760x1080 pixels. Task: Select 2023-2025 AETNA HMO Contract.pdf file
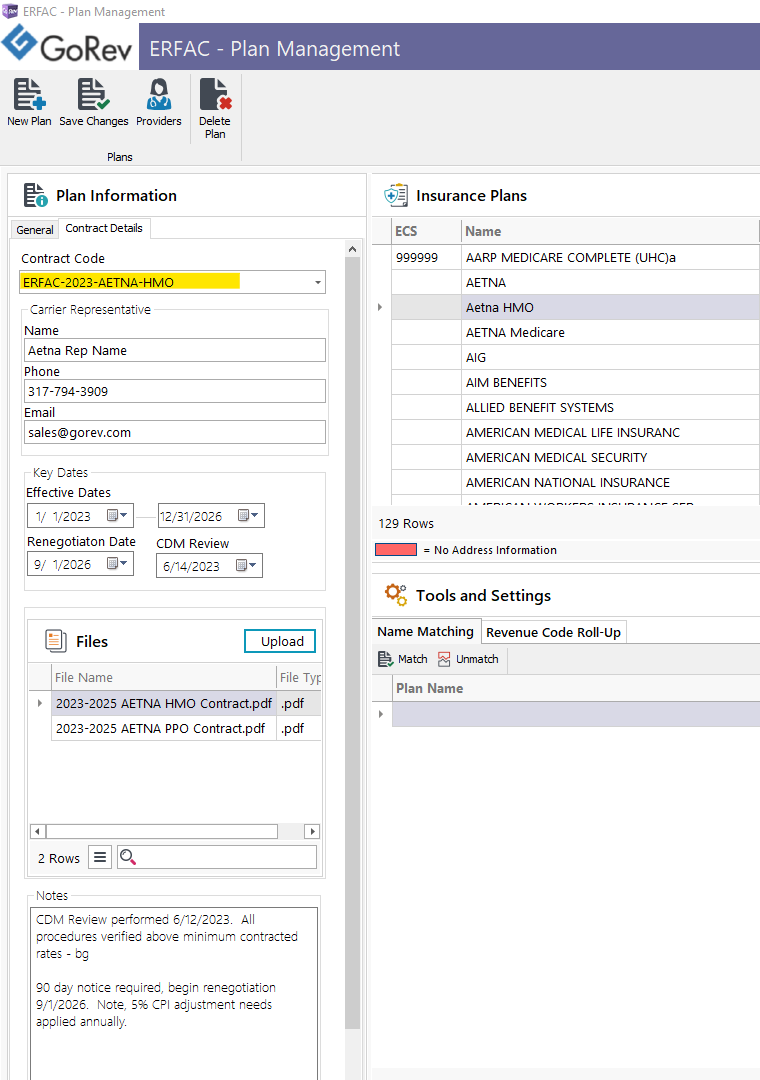[163, 703]
